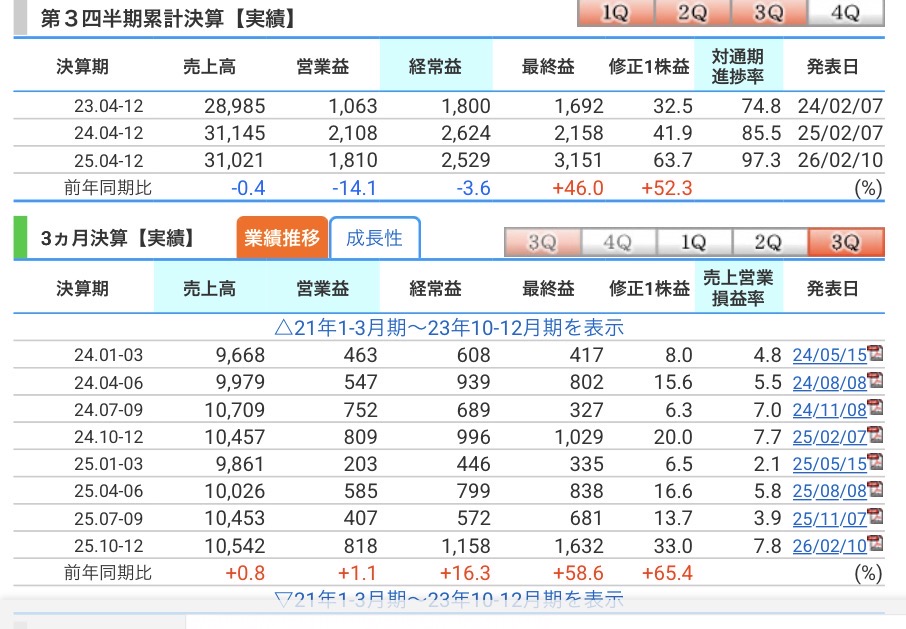This screenshot has width=906, height=629.
Task: Open PDF icon next to 25/05/15
Action: pyautogui.click(x=877, y=463)
